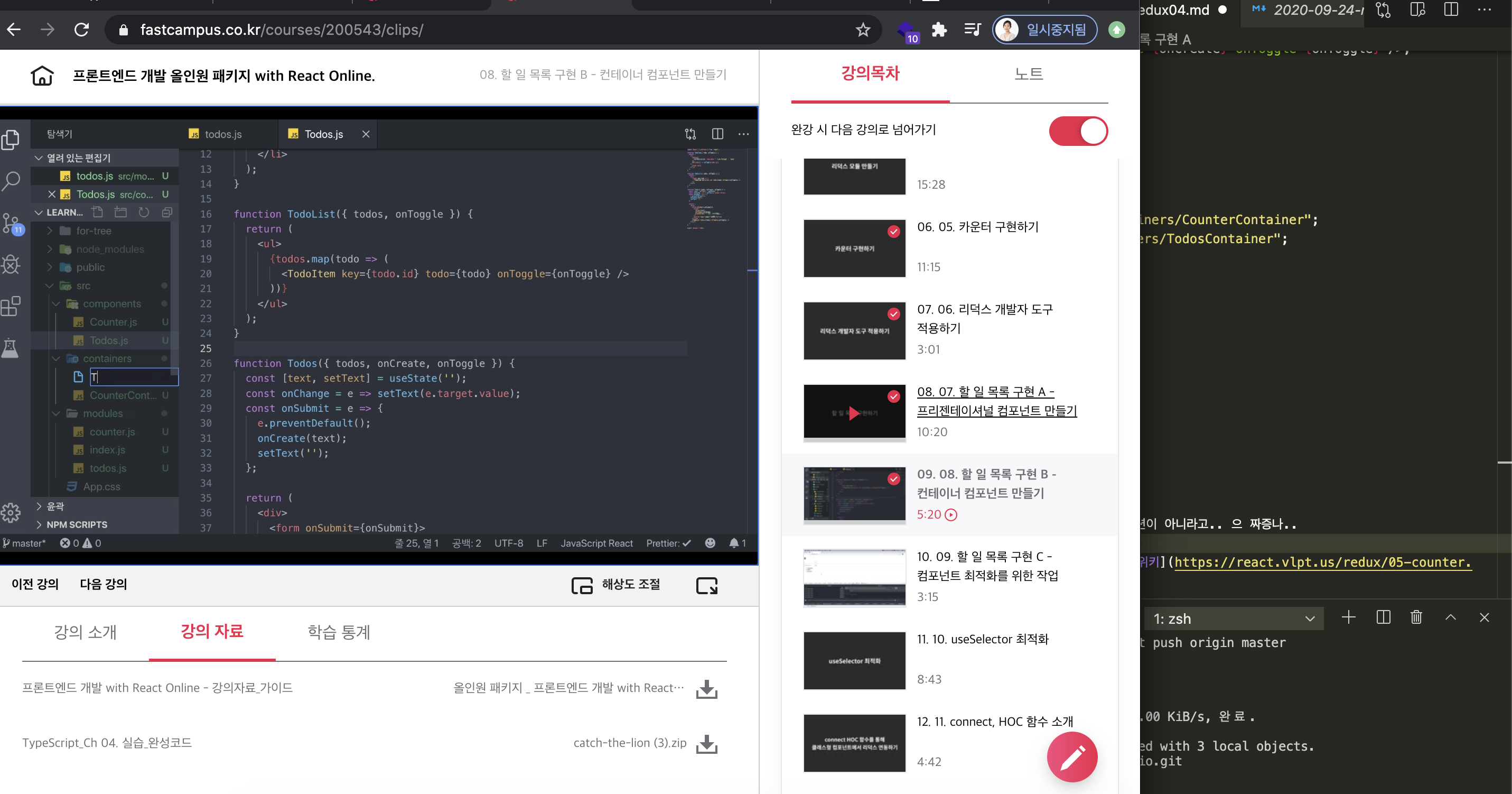The width and height of the screenshot is (1512, 794).
Task: Open browser media control playlist icon
Action: [972, 30]
